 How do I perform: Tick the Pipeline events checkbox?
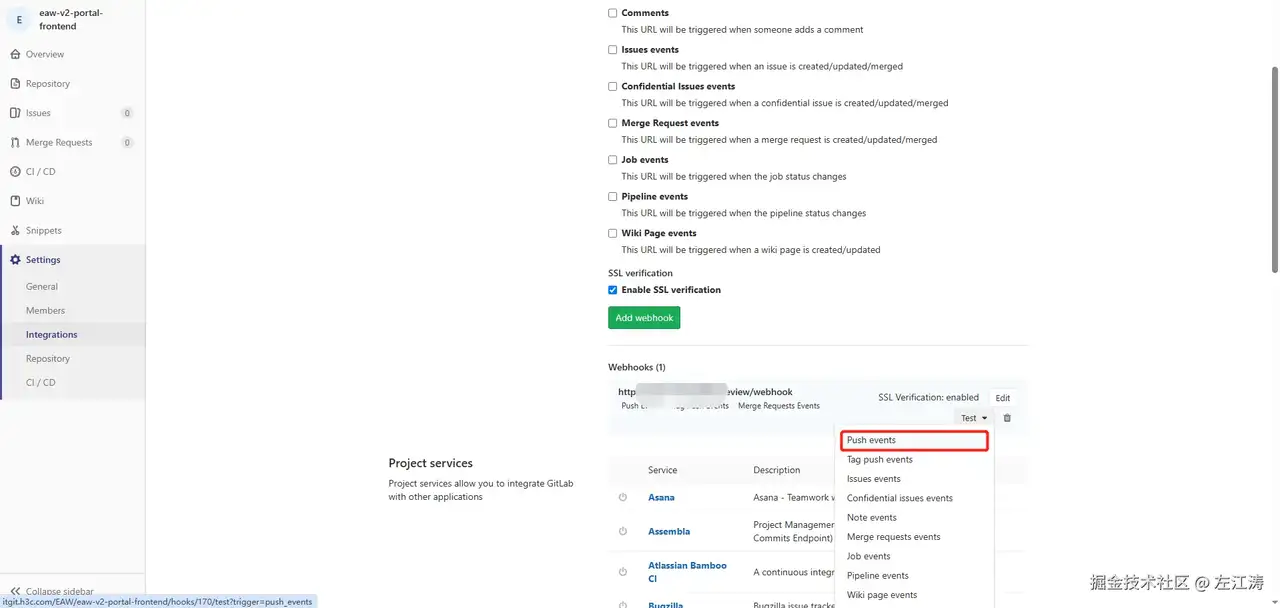[613, 196]
